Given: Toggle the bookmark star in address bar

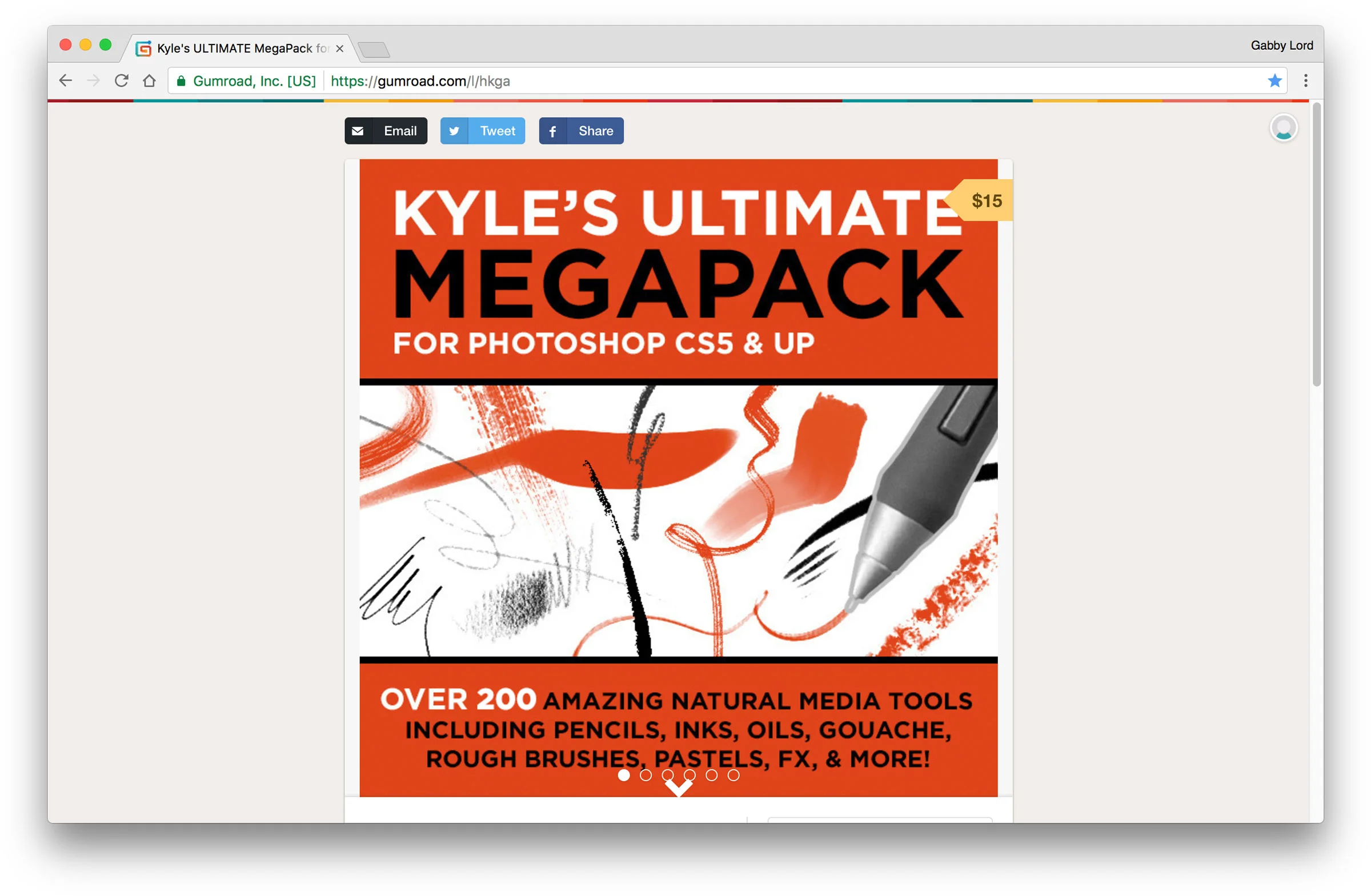Looking at the screenshot, I should (x=1274, y=81).
